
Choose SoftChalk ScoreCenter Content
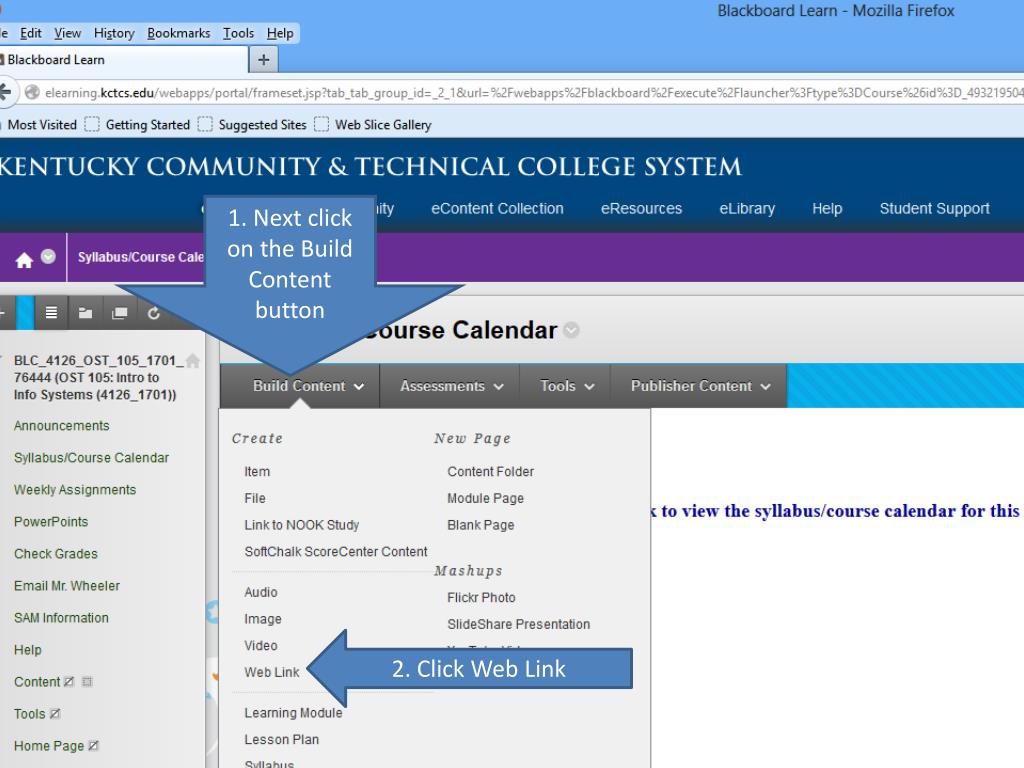click(x=336, y=552)
